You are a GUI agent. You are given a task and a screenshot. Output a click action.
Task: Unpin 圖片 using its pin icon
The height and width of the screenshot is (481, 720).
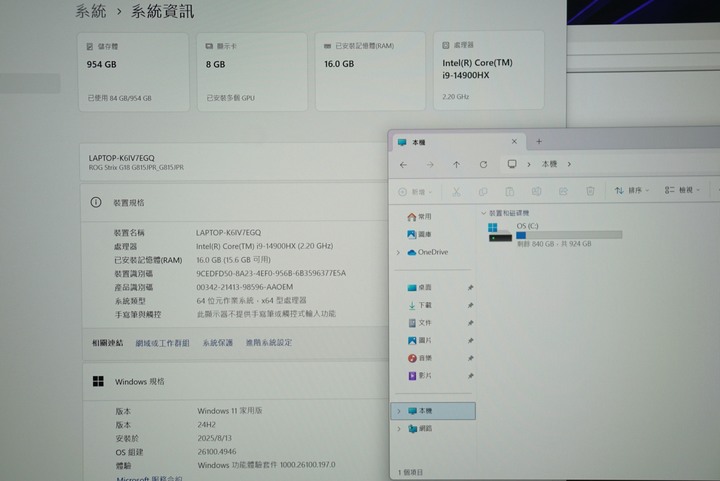(x=470, y=341)
